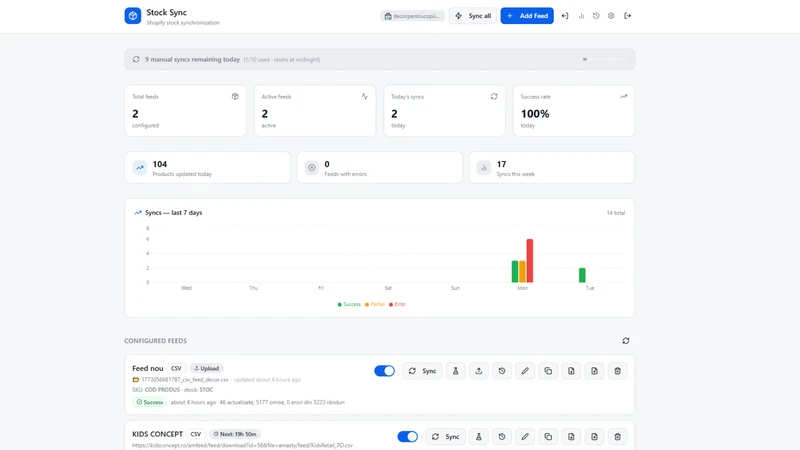Image resolution: width=800 pixels, height=450 pixels.
Task: Click the 17 Syncs this week value
Action: click(x=502, y=164)
